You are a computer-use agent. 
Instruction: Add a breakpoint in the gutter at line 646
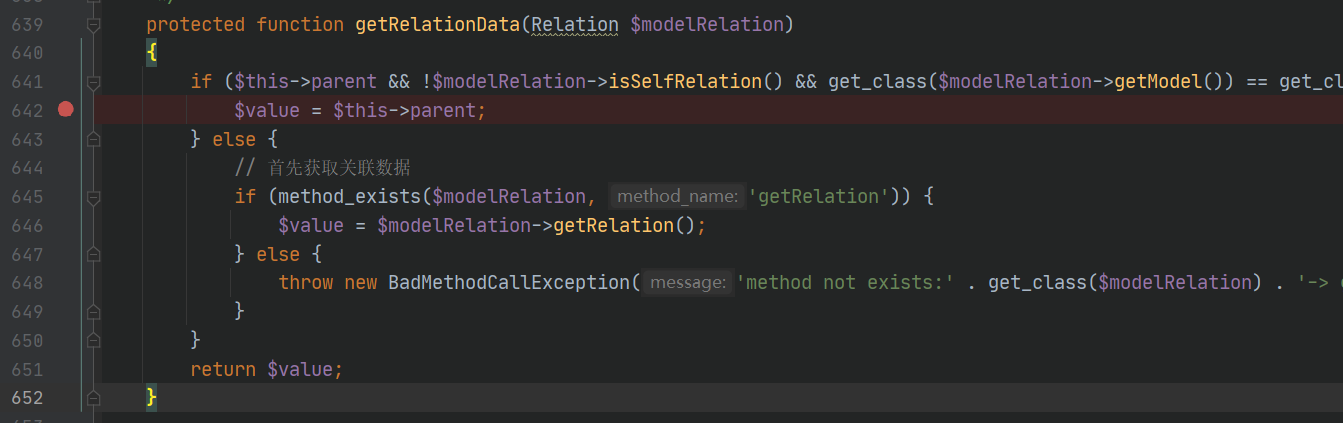[x=66, y=226]
